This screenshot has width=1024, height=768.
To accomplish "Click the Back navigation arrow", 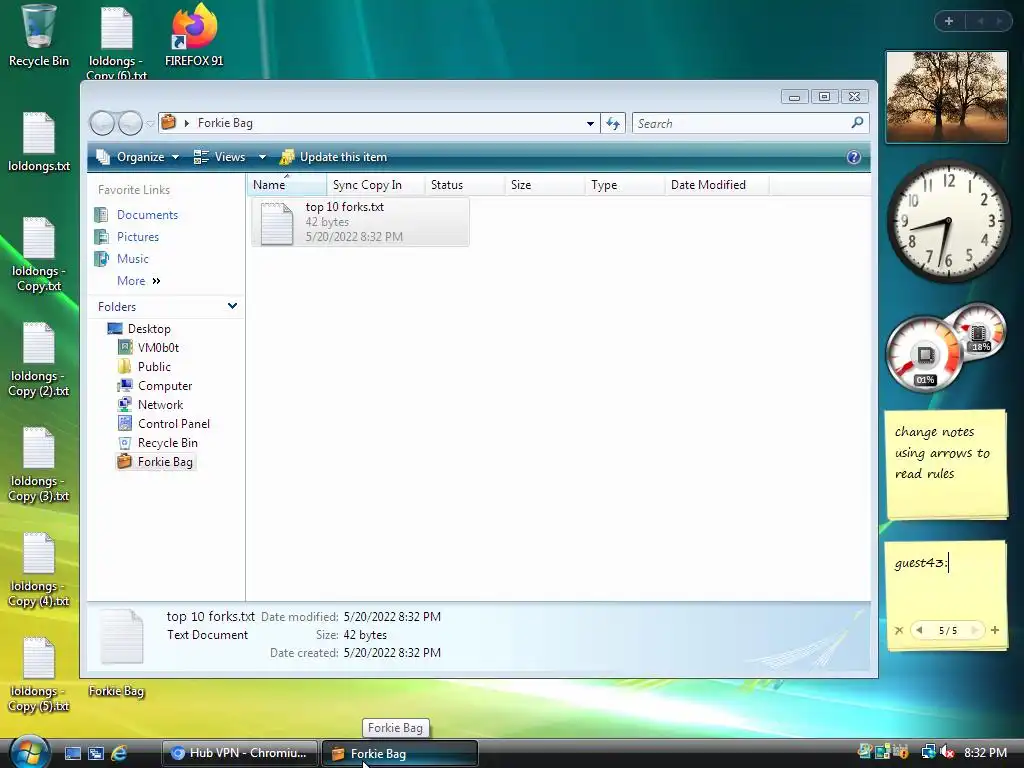I will [x=102, y=123].
